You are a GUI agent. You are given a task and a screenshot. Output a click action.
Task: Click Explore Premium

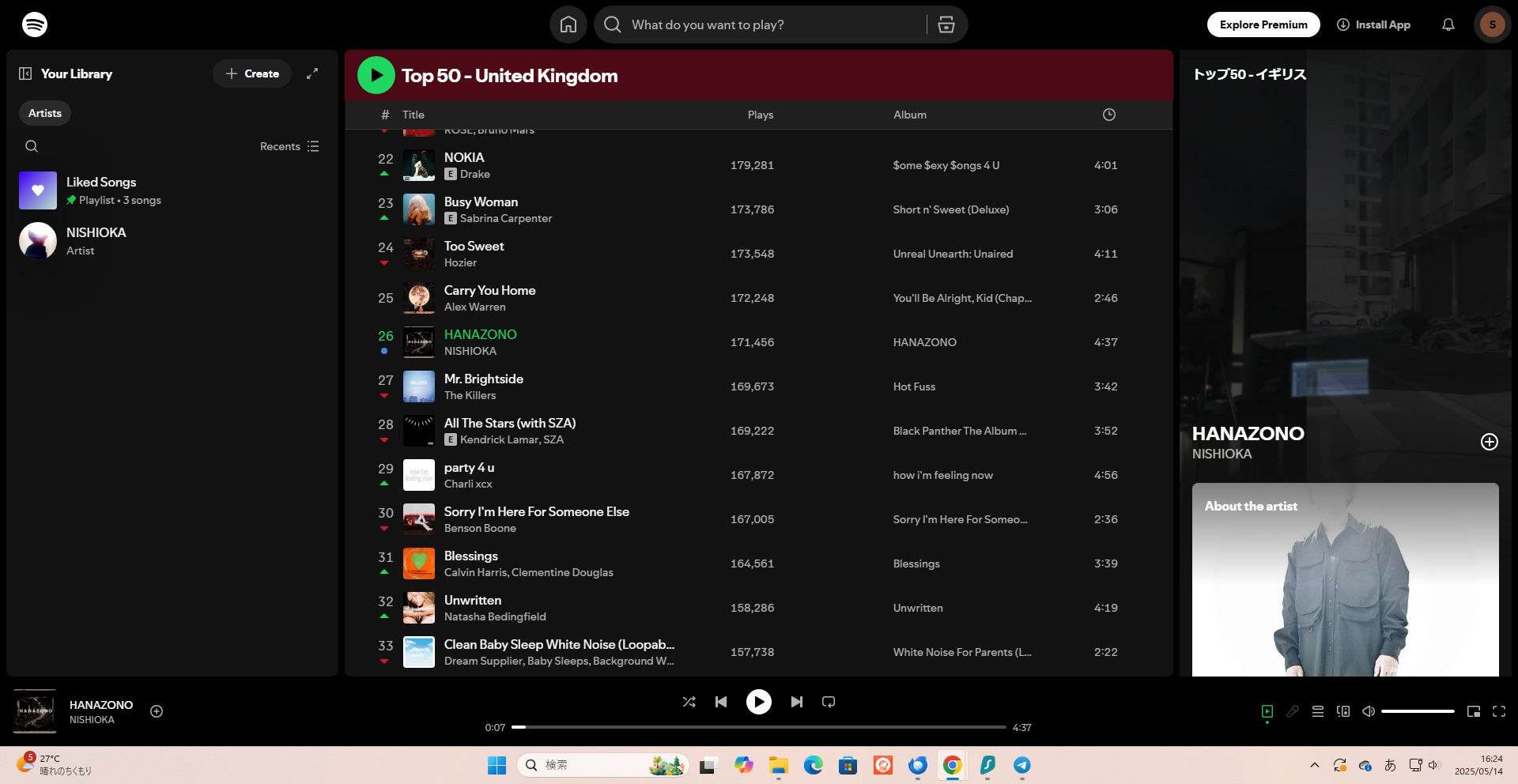pyautogui.click(x=1263, y=24)
